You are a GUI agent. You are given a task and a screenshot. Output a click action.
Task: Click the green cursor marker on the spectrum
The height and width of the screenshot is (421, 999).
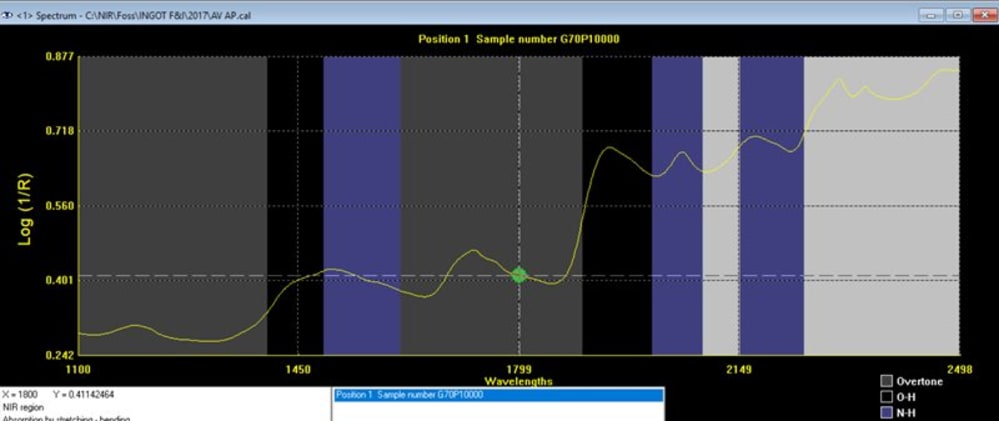519,275
